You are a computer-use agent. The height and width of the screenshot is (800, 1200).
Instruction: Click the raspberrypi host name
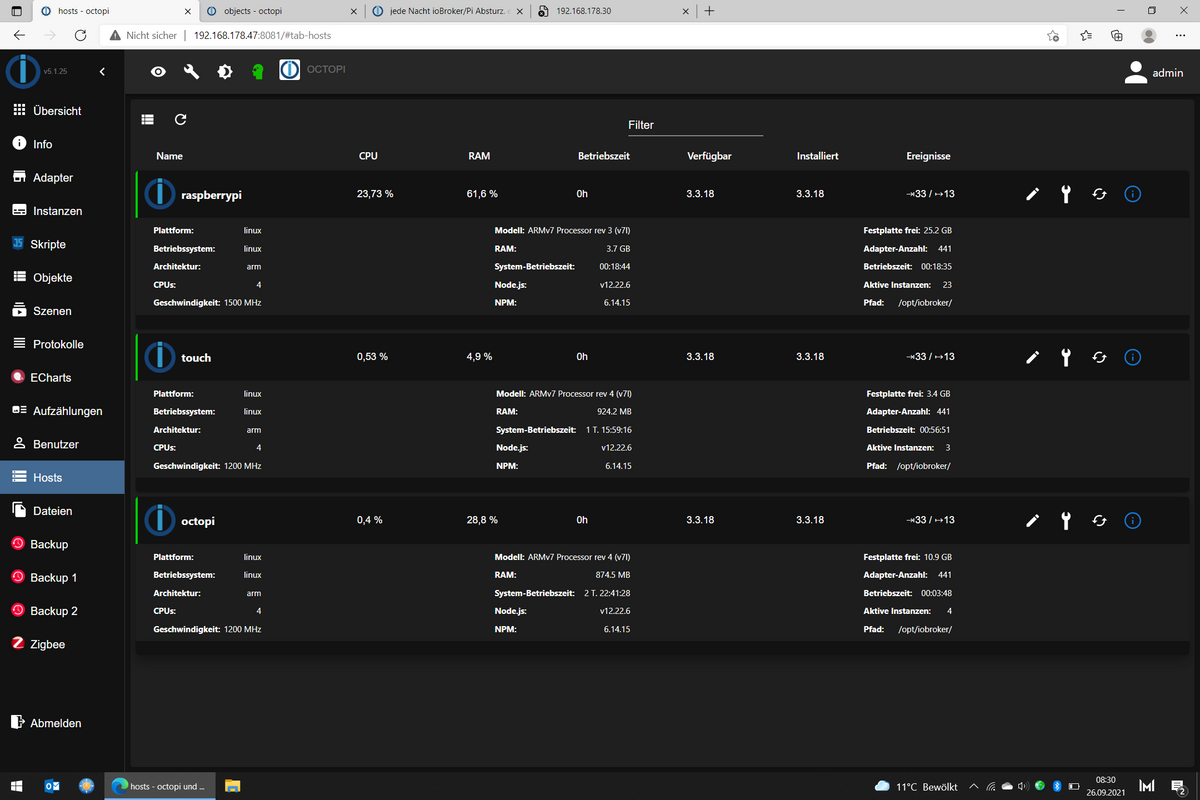211,194
